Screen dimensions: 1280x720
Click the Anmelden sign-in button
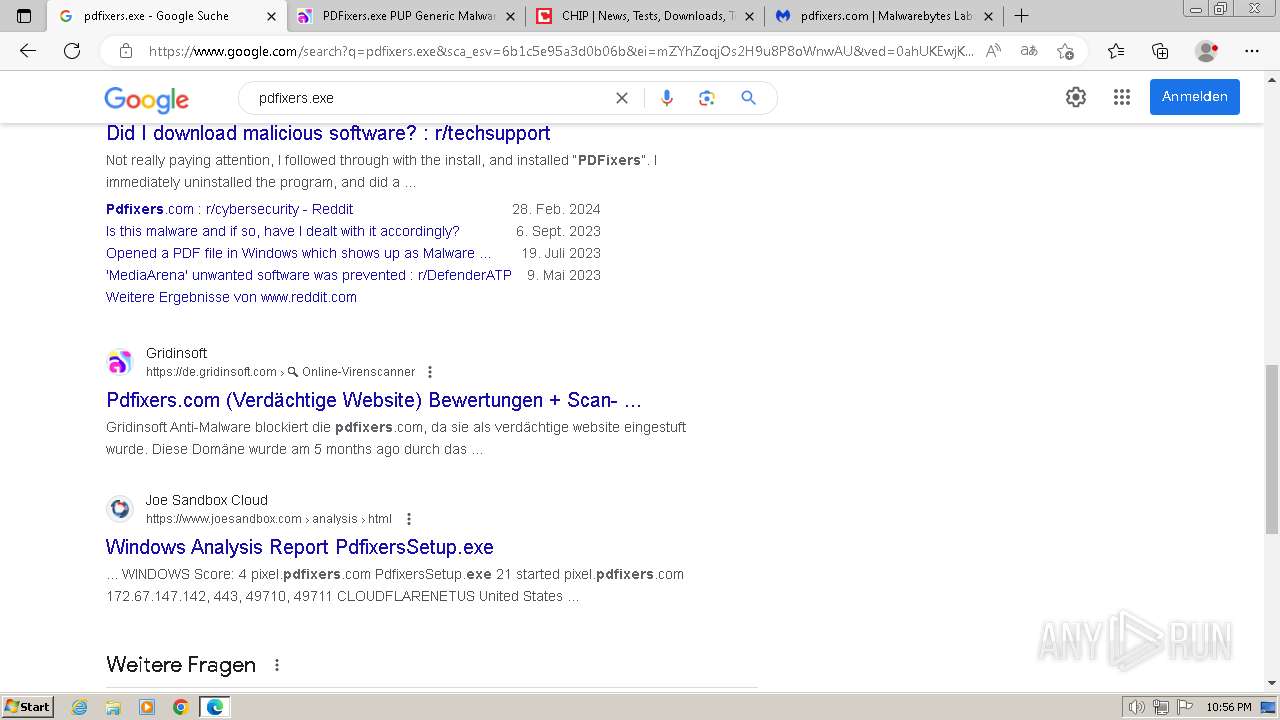pyautogui.click(x=1194, y=97)
